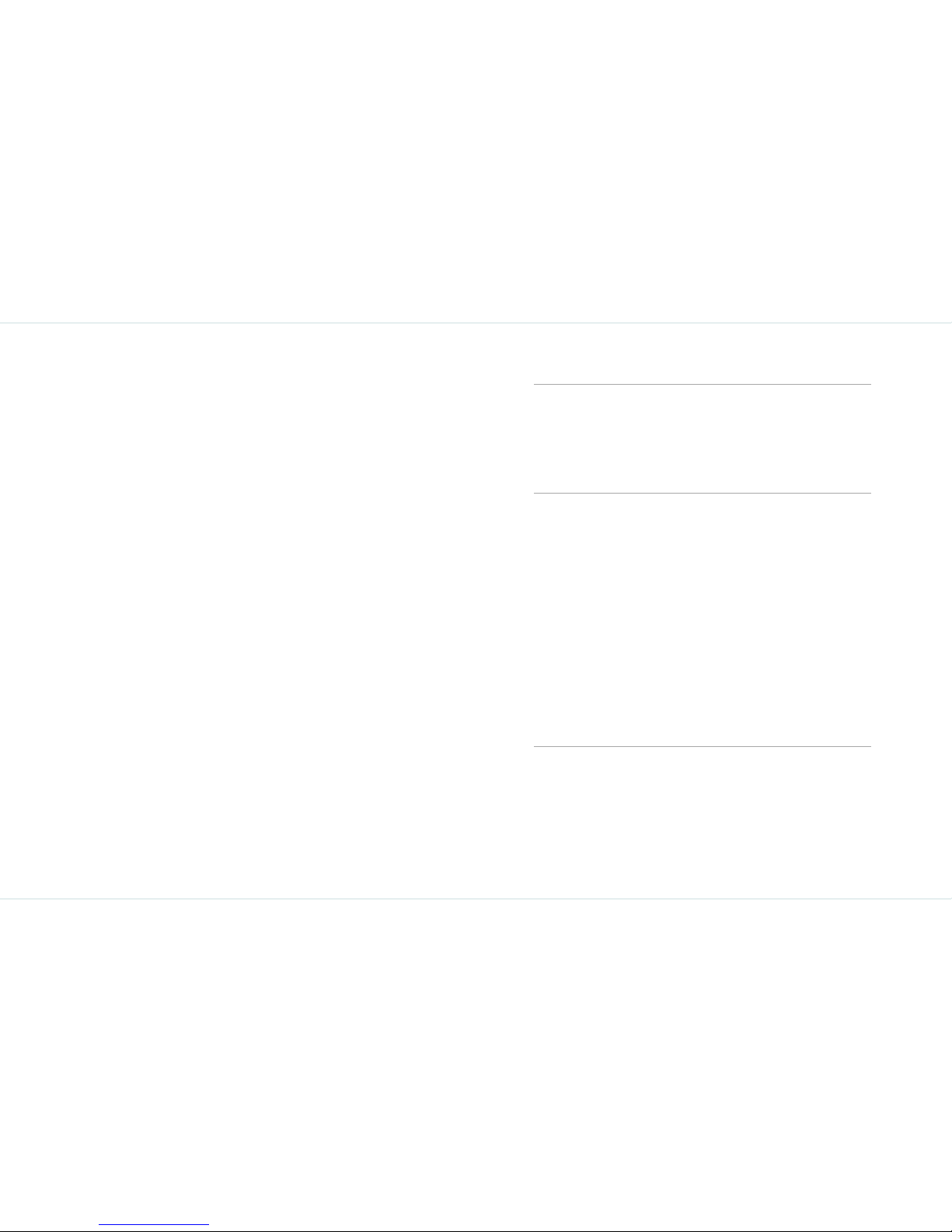This screenshot has width=952, height=1232.
Task: Click left end of first right-column gray line
Action: pyautogui.click(x=535, y=384)
